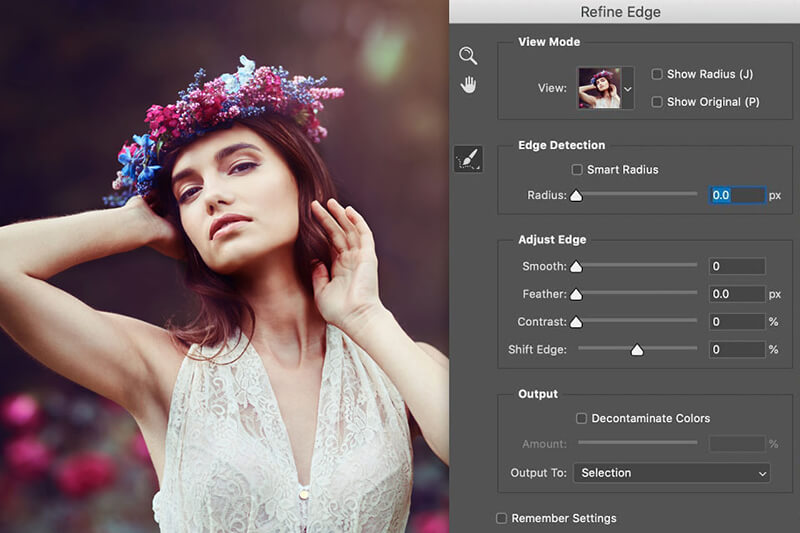
Task: Select the Hand pan tool
Action: [468, 85]
